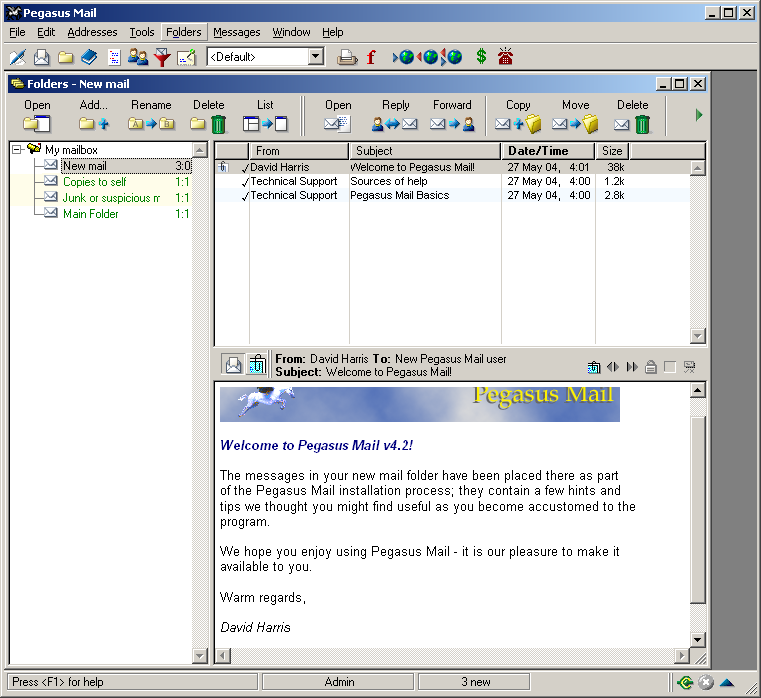Image resolution: width=761 pixels, height=698 pixels.
Task: Click the open envelope toolbar icon
Action: coord(42,57)
